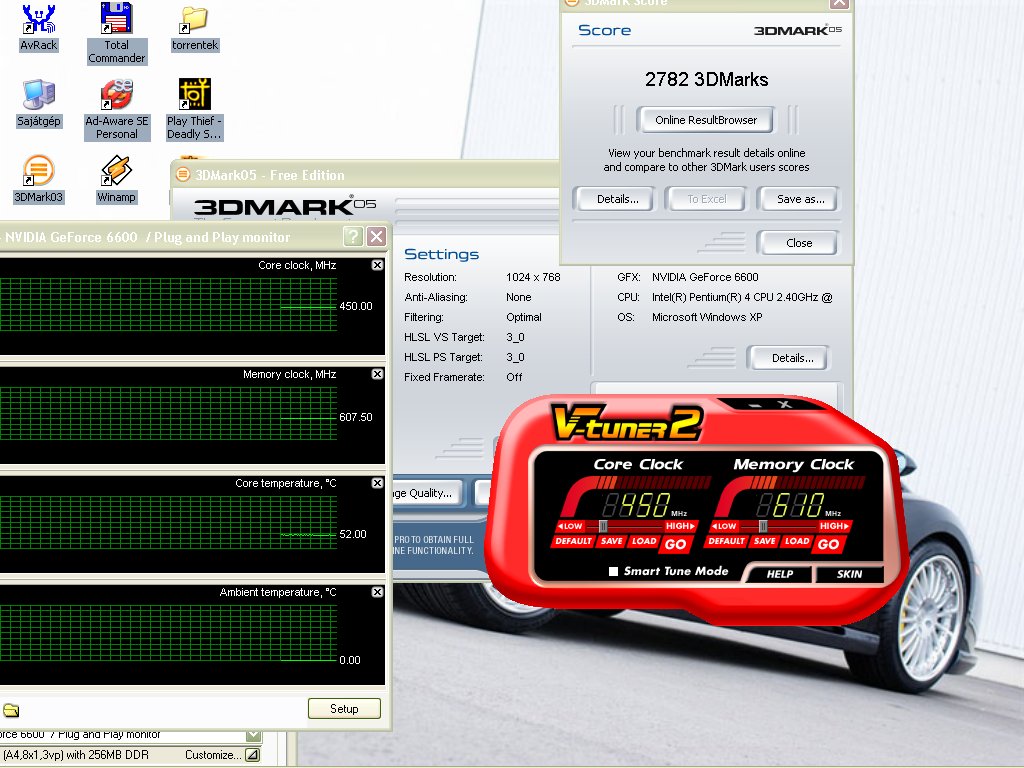Click LOW under Core Clock
The image size is (1024, 768).
click(x=569, y=526)
